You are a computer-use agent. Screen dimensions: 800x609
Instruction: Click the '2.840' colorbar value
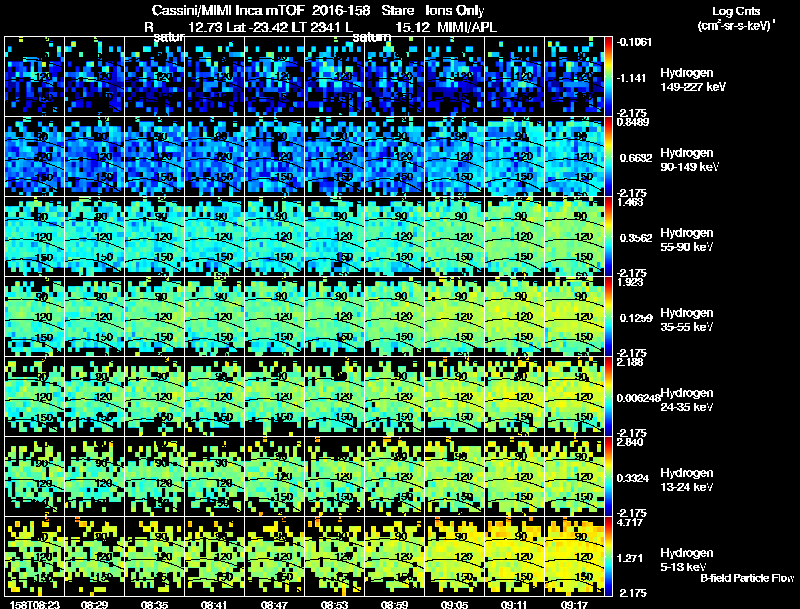[x=630, y=442]
